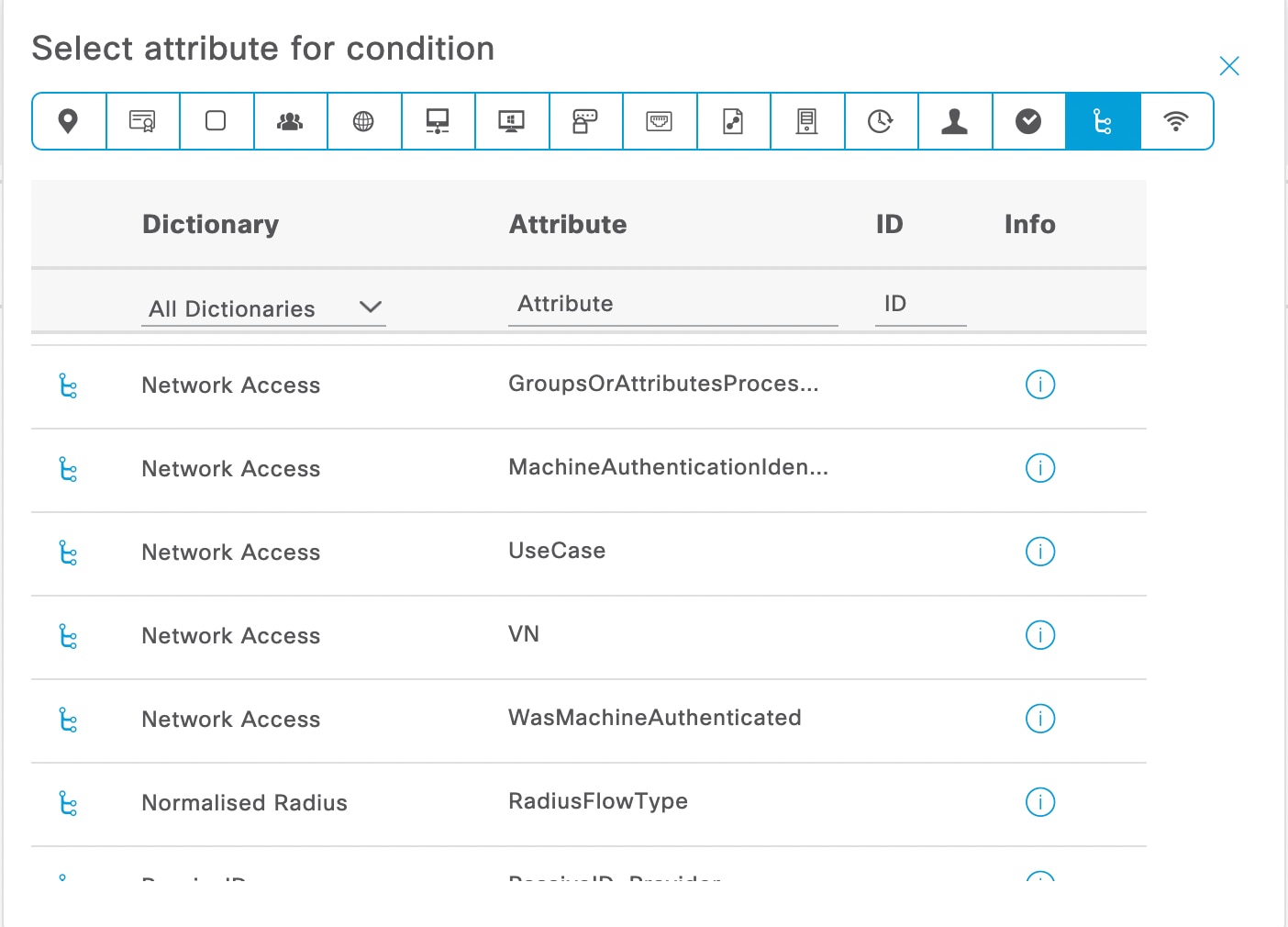Select the identity groups filter icon
The image size is (1288, 927).
(290, 120)
